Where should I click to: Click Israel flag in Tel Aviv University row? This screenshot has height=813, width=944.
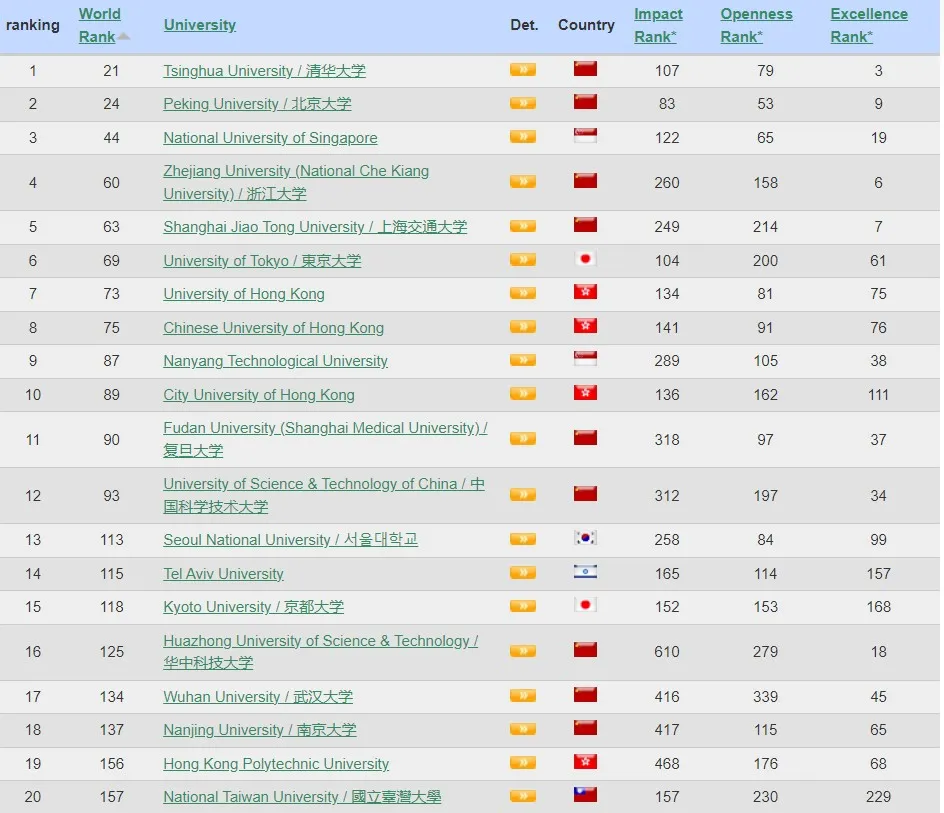tap(585, 571)
